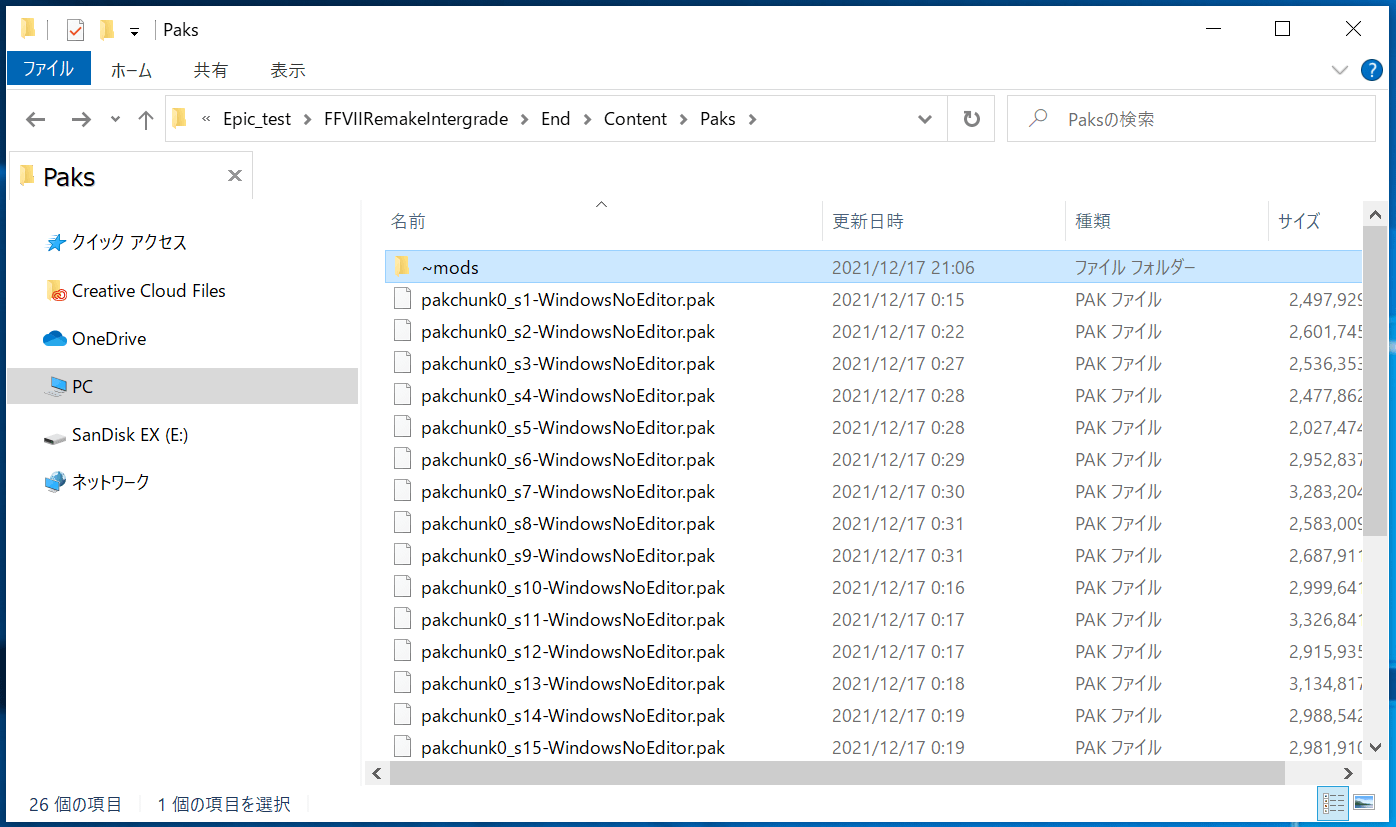Click the date 2021/12/17 21:06
Image resolution: width=1396 pixels, height=827 pixels.
(x=903, y=267)
